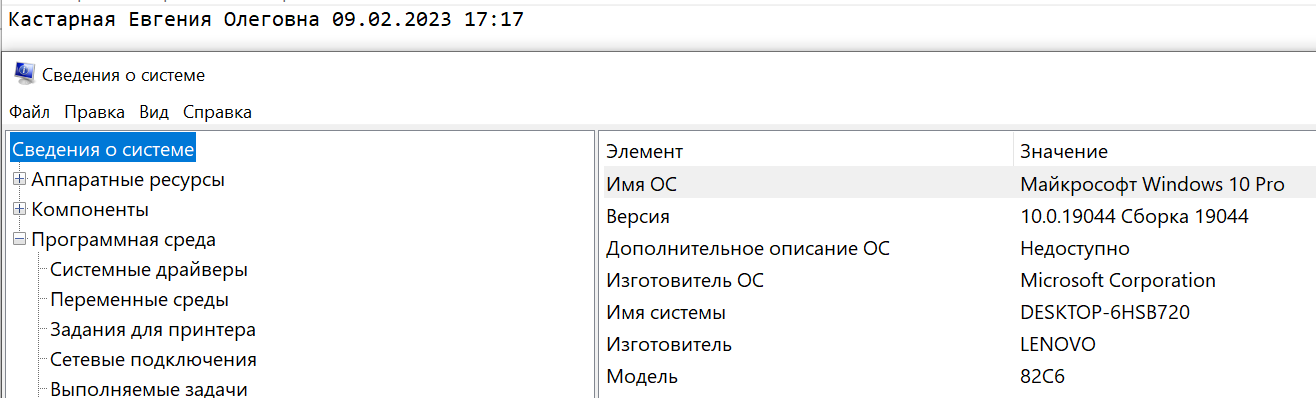The height and width of the screenshot is (398, 1316).
Task: Select the Сведения о системе root node
Action: [103, 150]
